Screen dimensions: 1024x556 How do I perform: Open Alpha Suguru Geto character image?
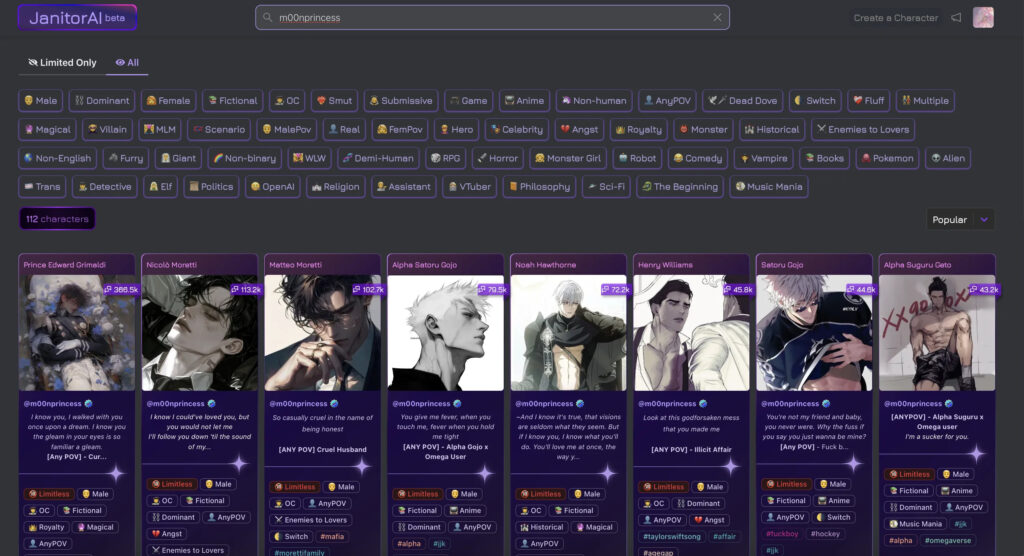point(937,333)
